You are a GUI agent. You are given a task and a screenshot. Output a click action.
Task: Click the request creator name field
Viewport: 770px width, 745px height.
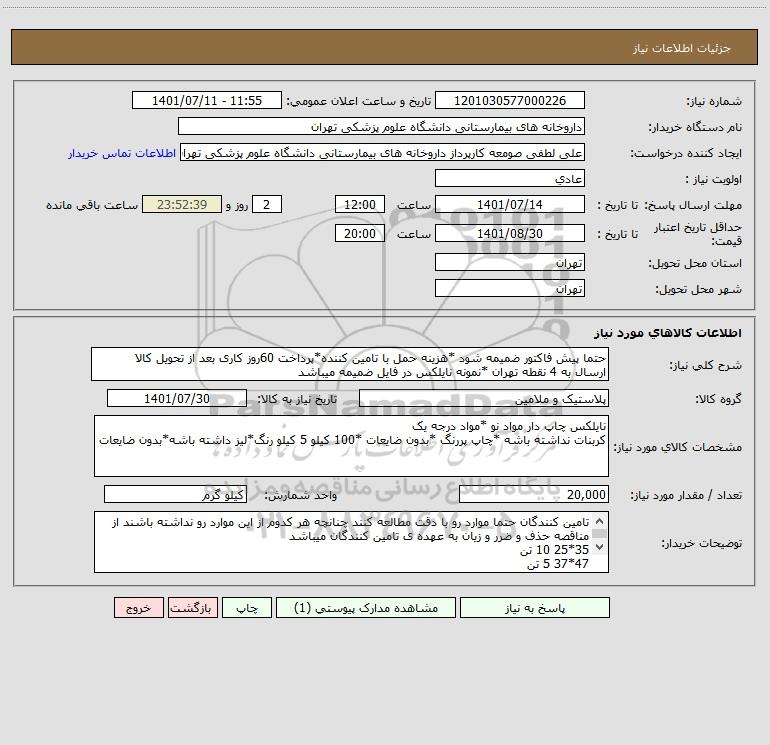tap(383, 152)
